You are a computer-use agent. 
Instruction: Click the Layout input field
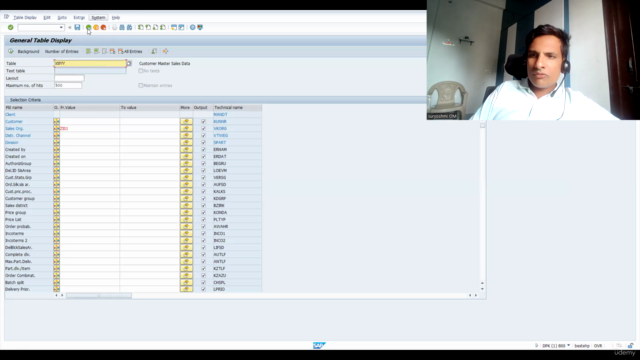tap(69, 78)
